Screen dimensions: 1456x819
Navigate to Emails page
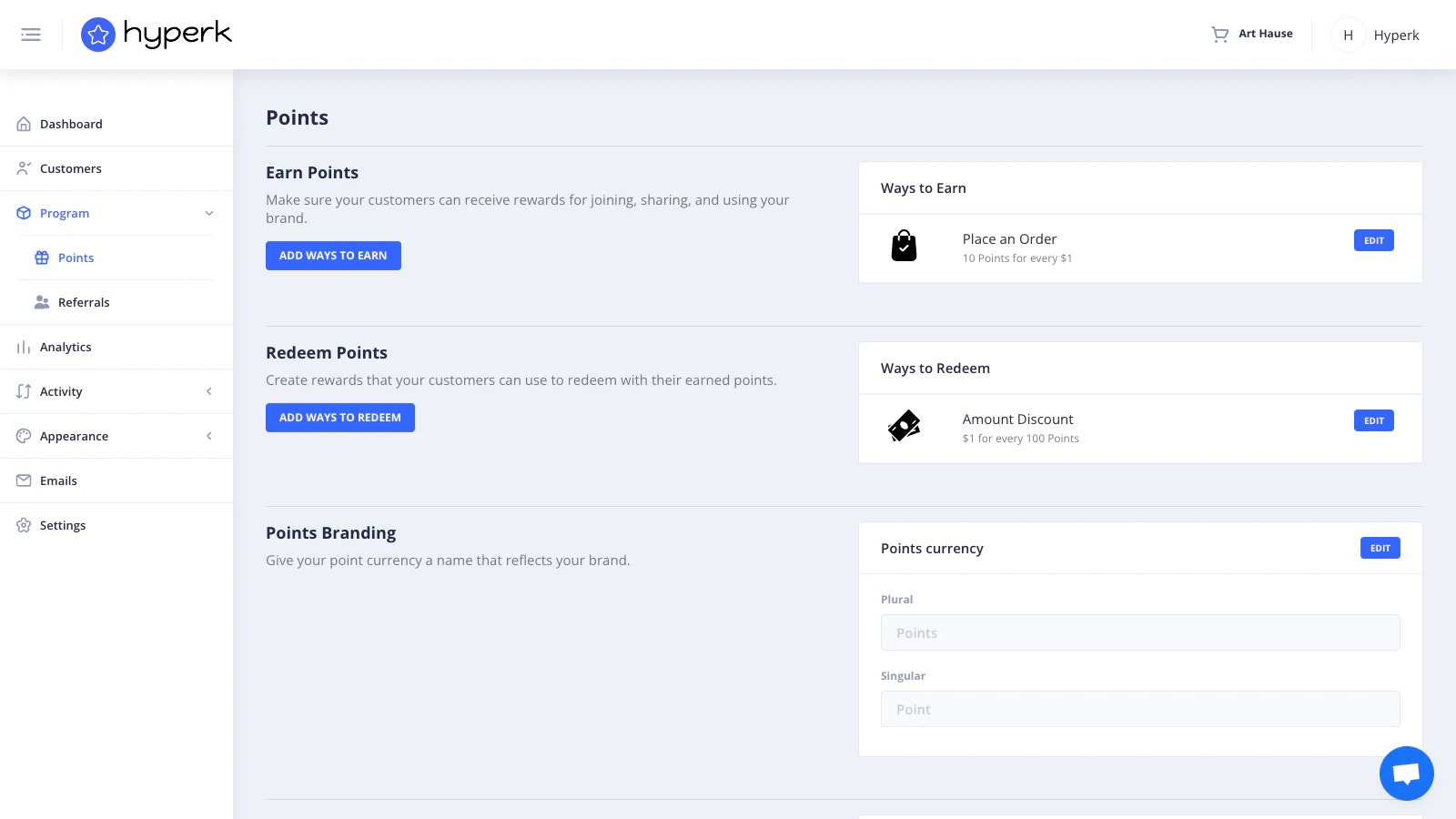pyautogui.click(x=58, y=480)
